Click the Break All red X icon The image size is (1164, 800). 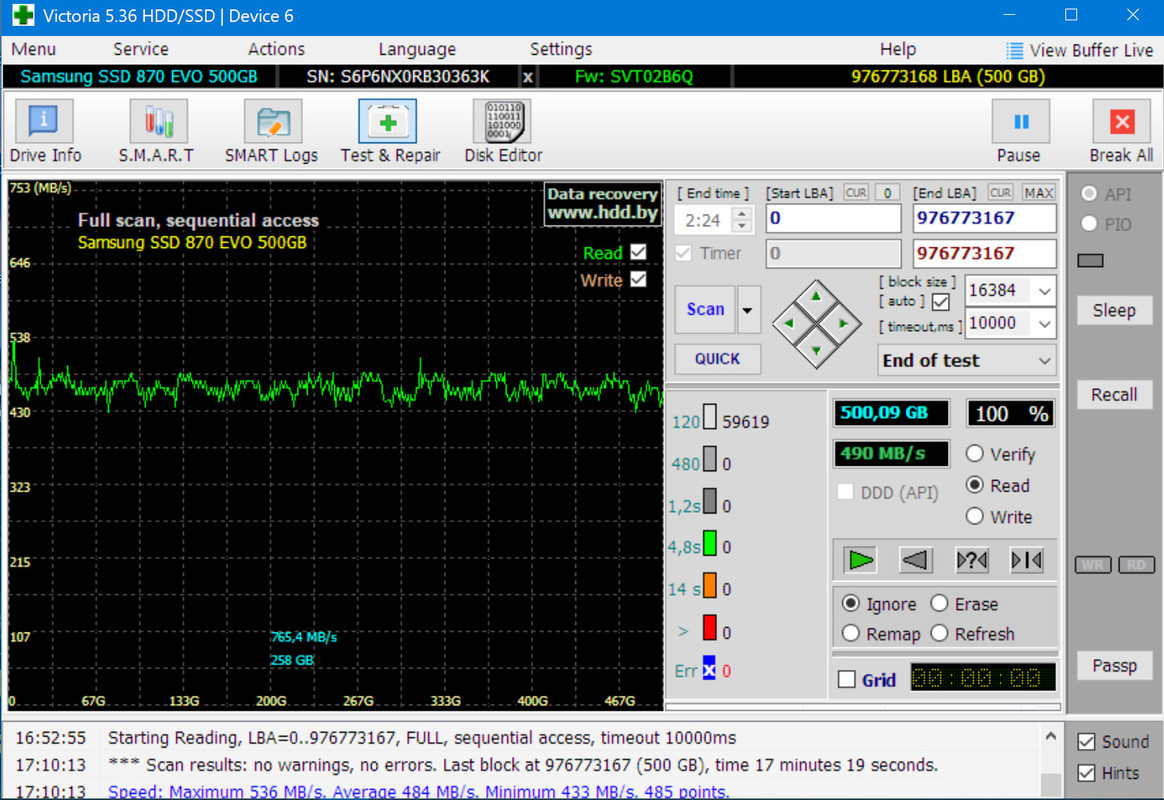point(1122,122)
